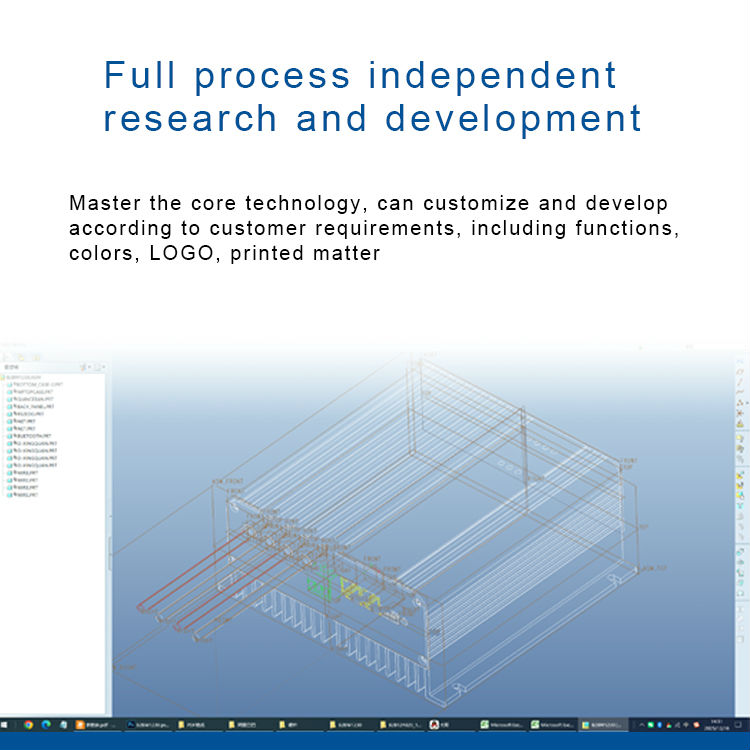This screenshot has height=750, width=750.
Task: Select BACK_PANEL.PRT in the model tree
Action: pos(33,407)
